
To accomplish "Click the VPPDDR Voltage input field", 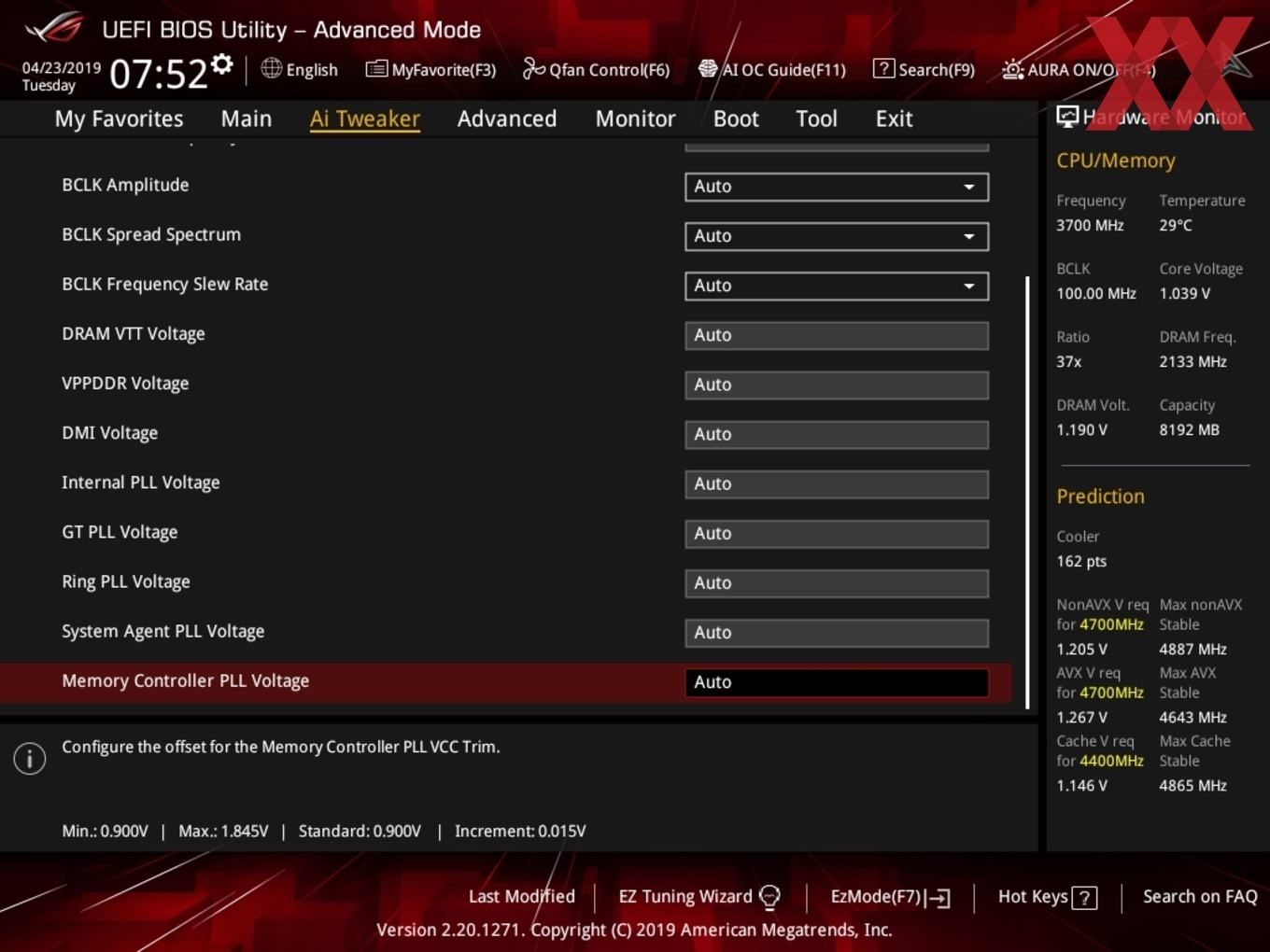I will 837,385.
